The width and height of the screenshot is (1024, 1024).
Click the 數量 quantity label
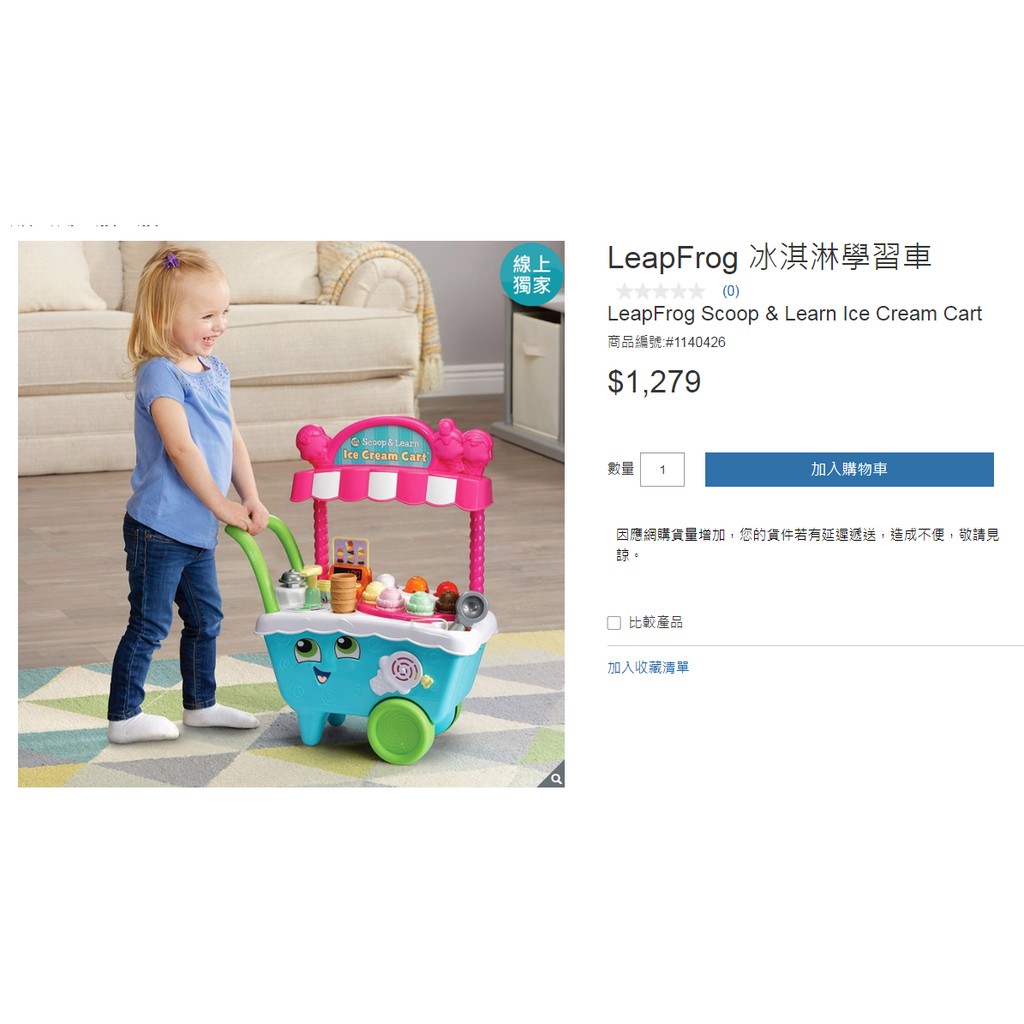coord(620,469)
